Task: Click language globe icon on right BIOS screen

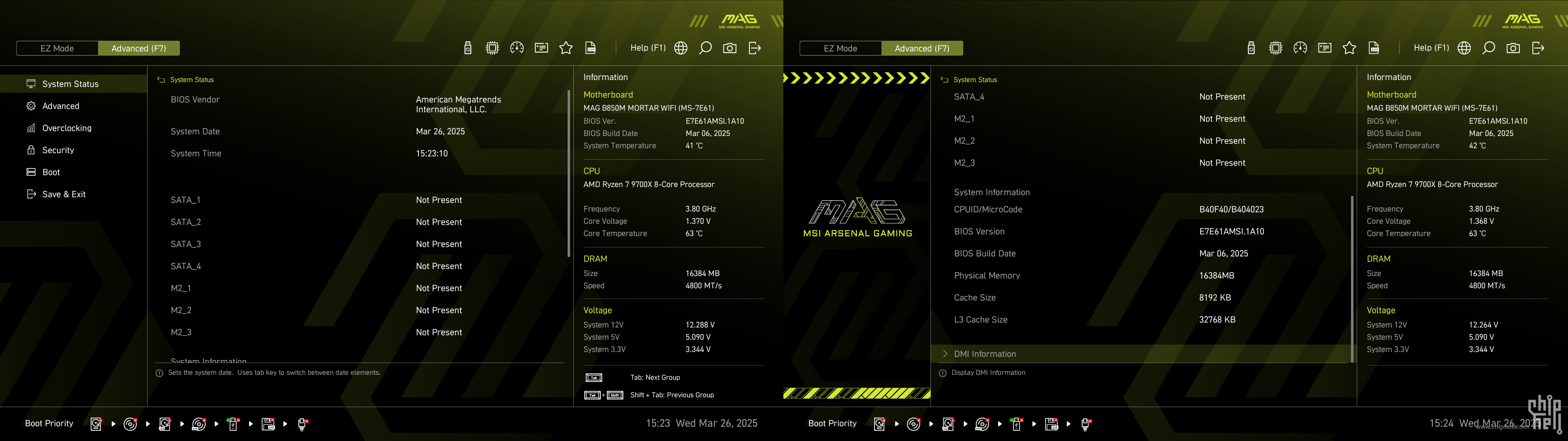Action: [x=1465, y=48]
